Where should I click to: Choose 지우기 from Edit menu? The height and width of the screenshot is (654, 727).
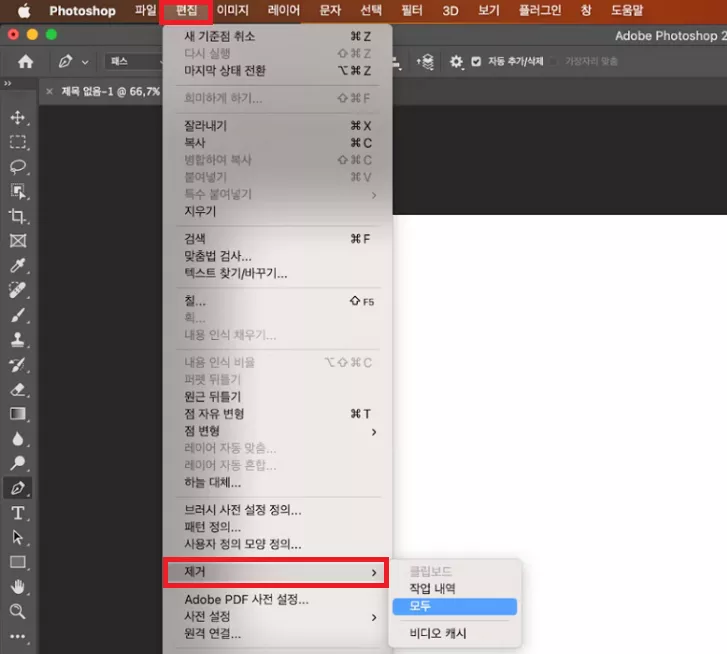(x=278, y=211)
